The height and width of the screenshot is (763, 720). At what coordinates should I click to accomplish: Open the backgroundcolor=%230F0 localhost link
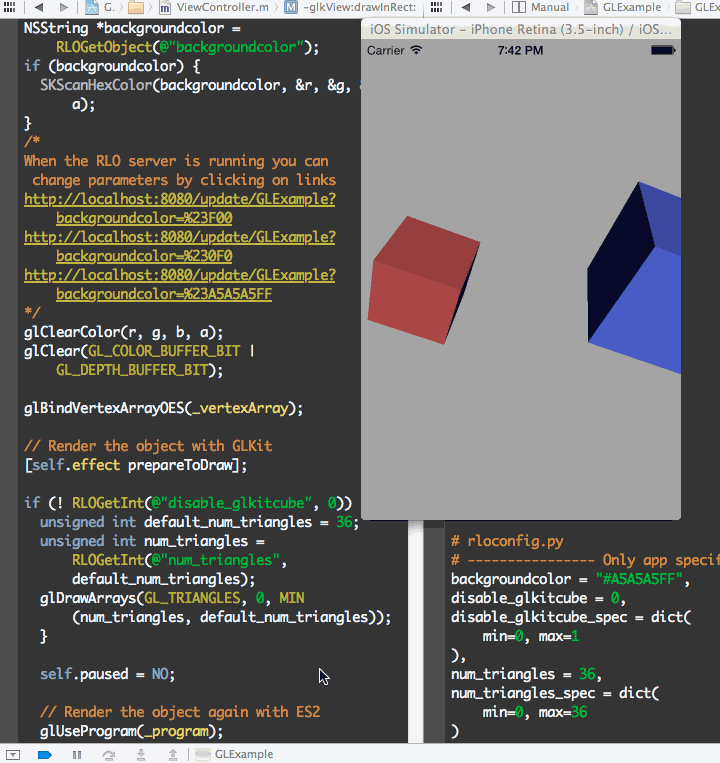click(x=180, y=246)
